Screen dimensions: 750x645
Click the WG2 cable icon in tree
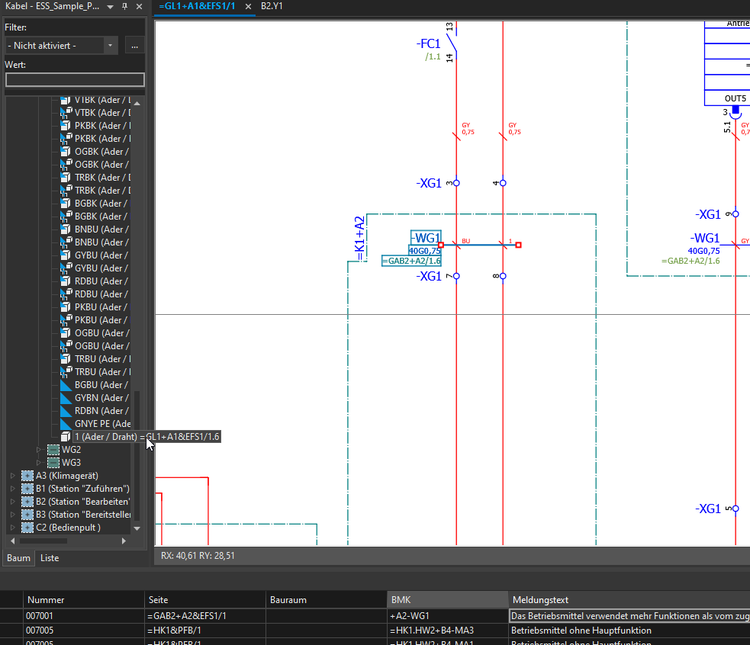[54, 450]
